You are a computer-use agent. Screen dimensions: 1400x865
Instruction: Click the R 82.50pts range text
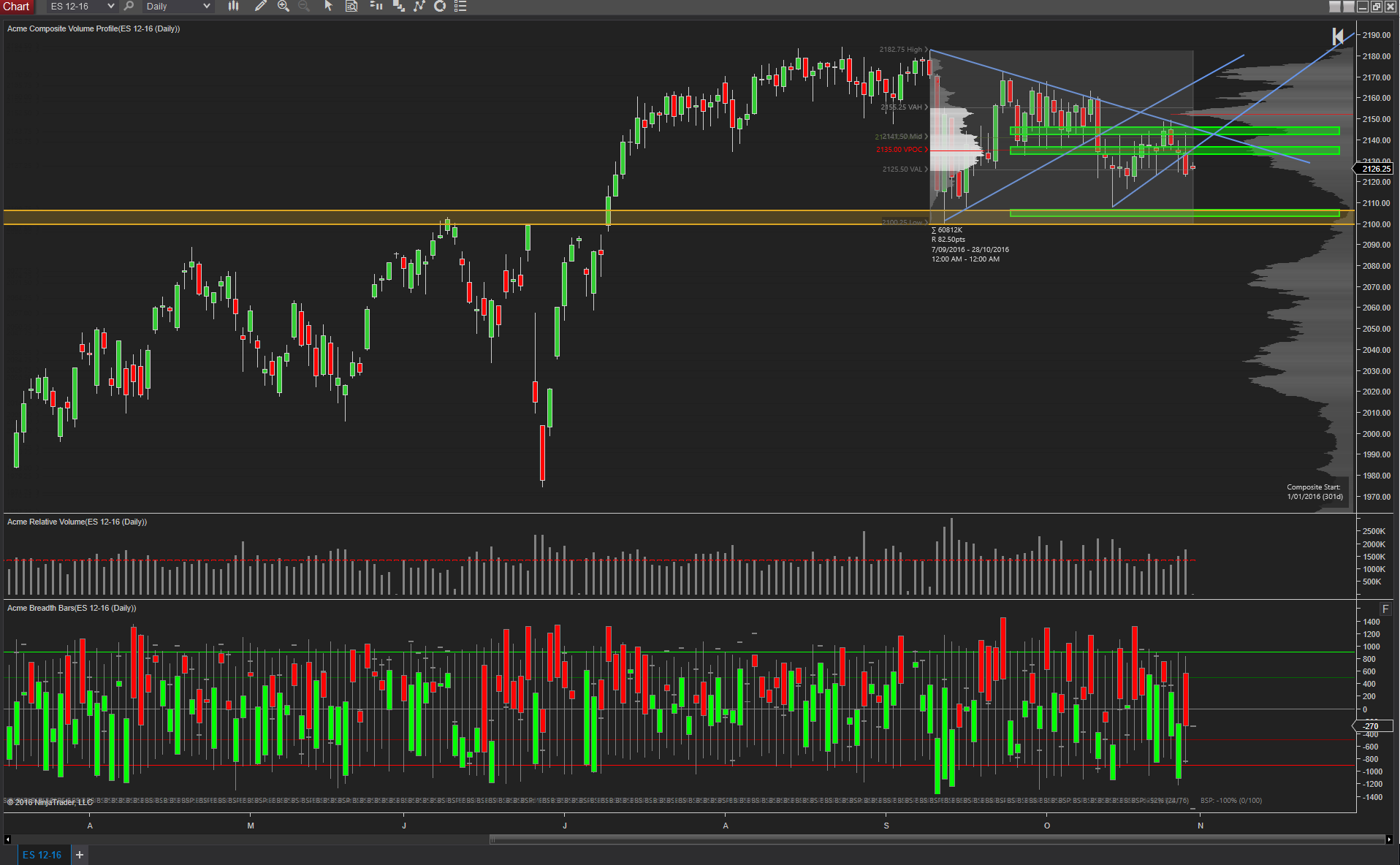point(948,240)
